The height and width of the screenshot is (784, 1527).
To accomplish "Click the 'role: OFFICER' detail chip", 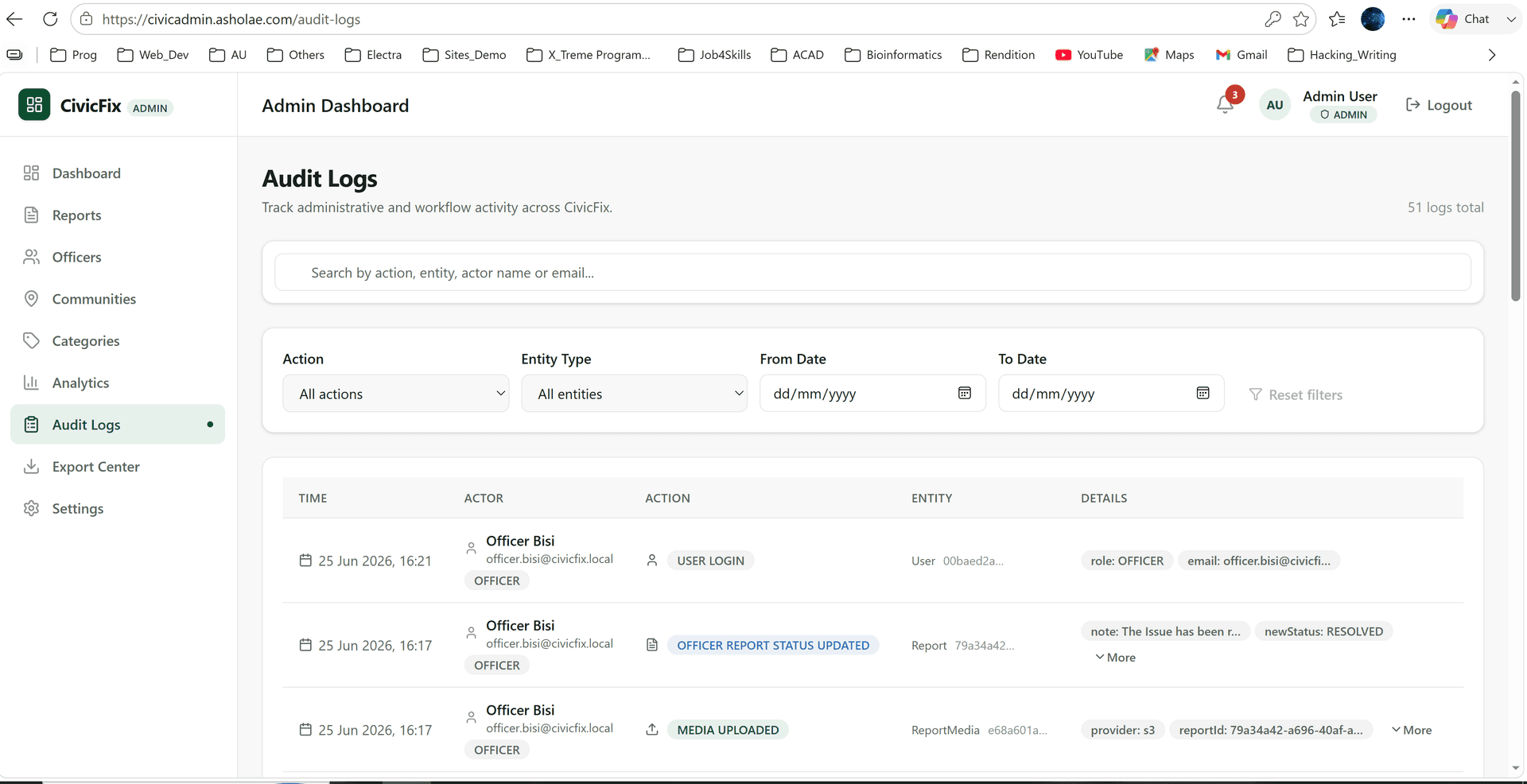I will click(x=1127, y=561).
